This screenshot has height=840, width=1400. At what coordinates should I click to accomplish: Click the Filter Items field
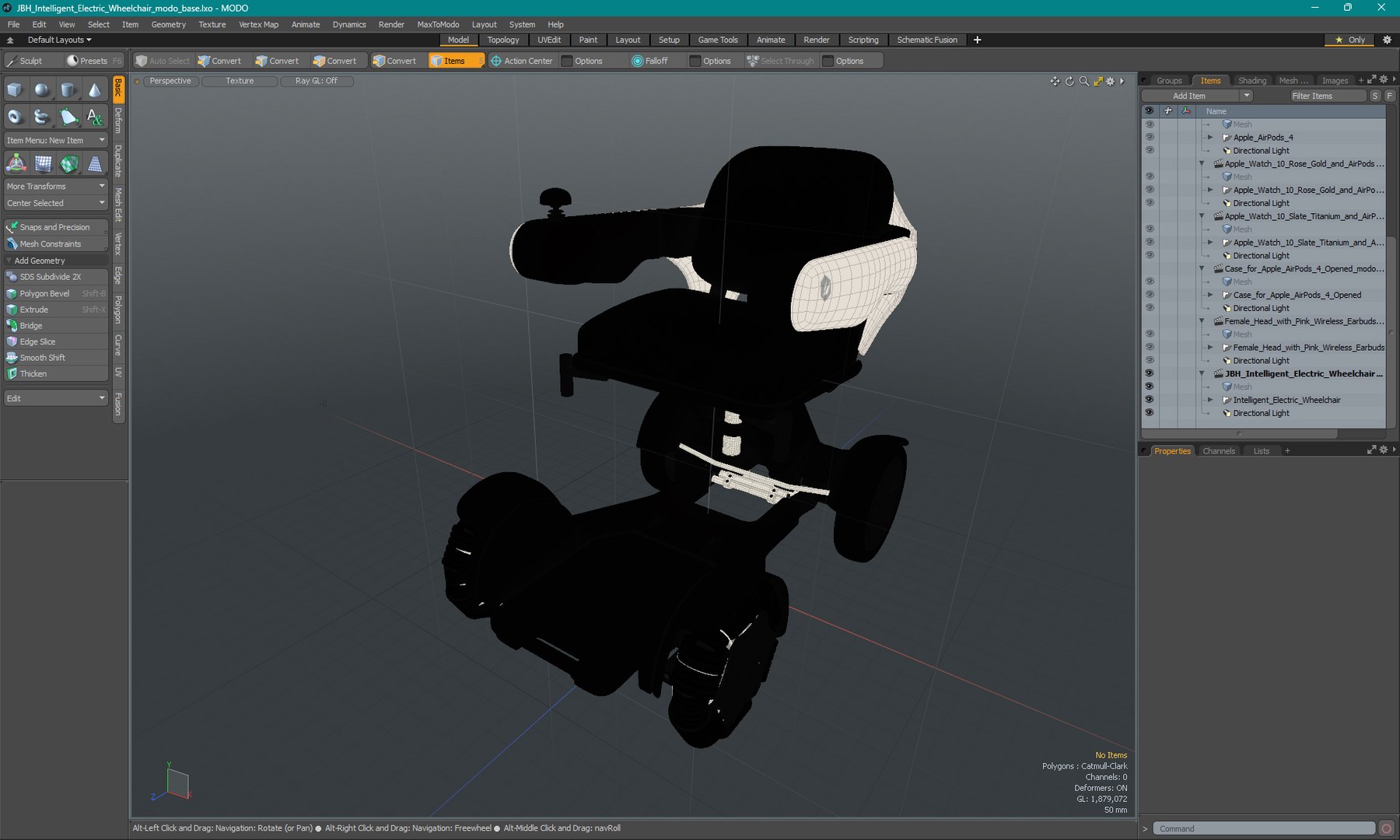[x=1328, y=96]
